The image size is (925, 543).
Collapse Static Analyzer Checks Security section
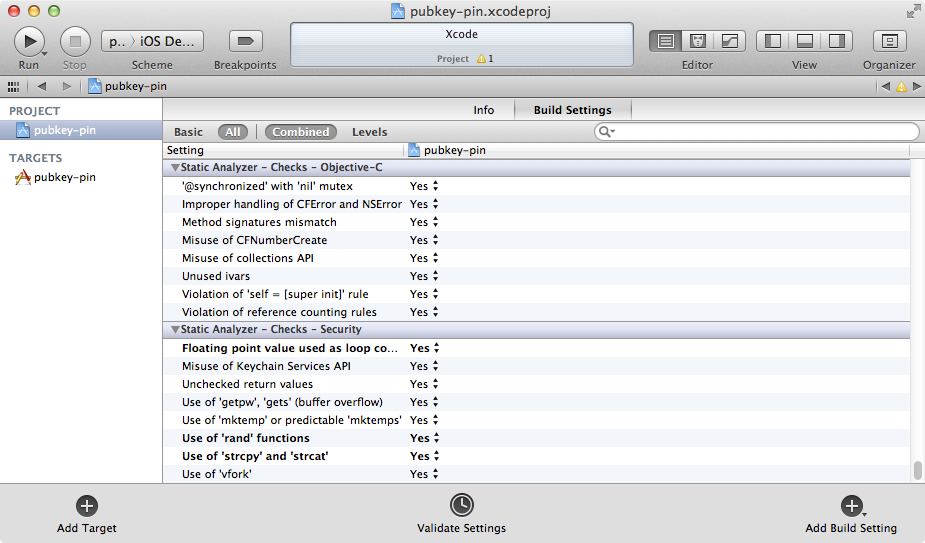click(x=175, y=329)
